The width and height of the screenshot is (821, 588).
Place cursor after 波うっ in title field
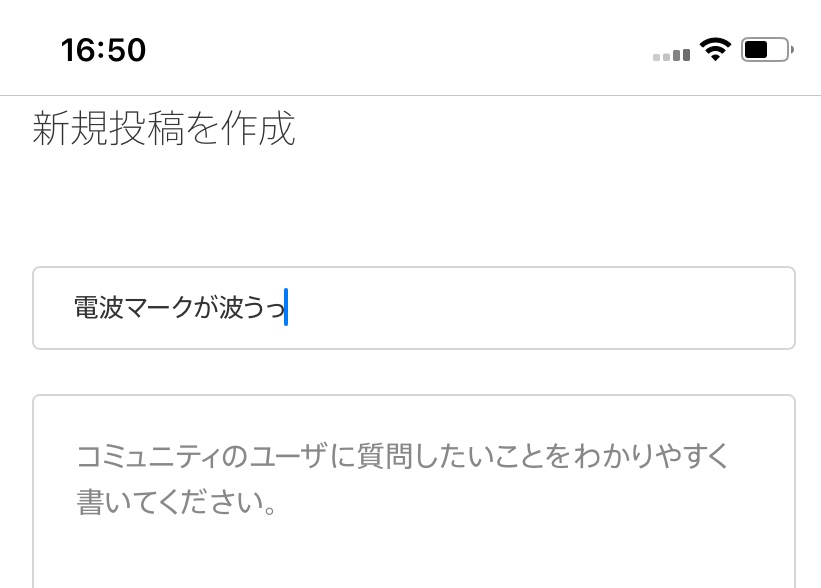285,309
